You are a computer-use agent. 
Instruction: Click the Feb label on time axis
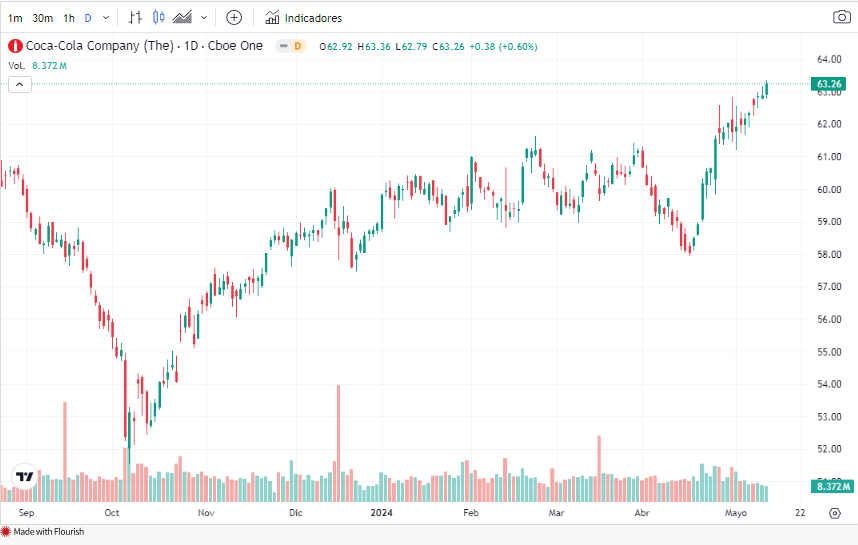point(471,513)
